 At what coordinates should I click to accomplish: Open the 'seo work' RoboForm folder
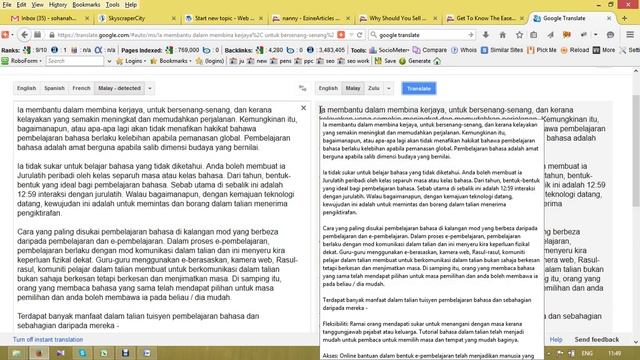(x=353, y=61)
